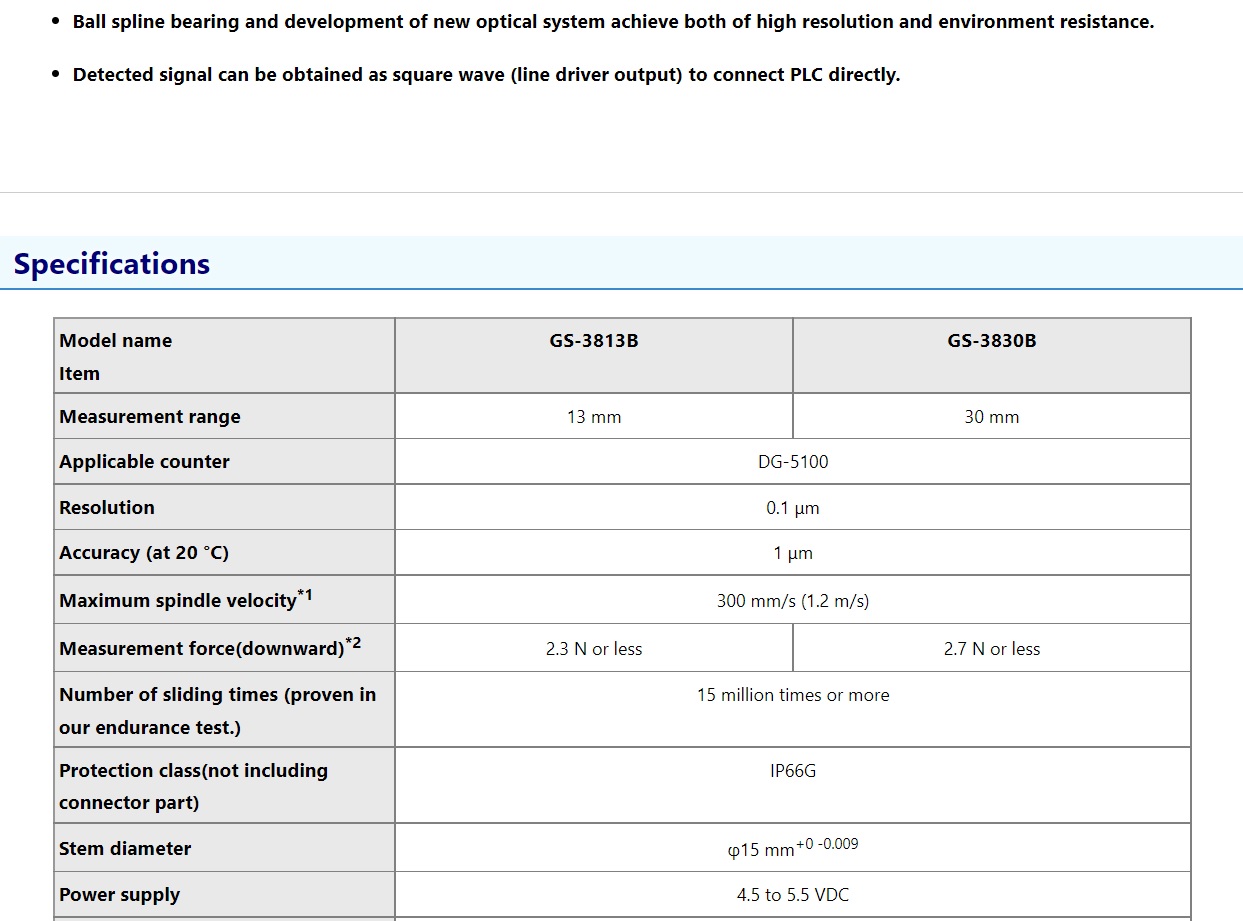Click the 2.3 N or less cell
This screenshot has width=1243, height=921.
593,649
